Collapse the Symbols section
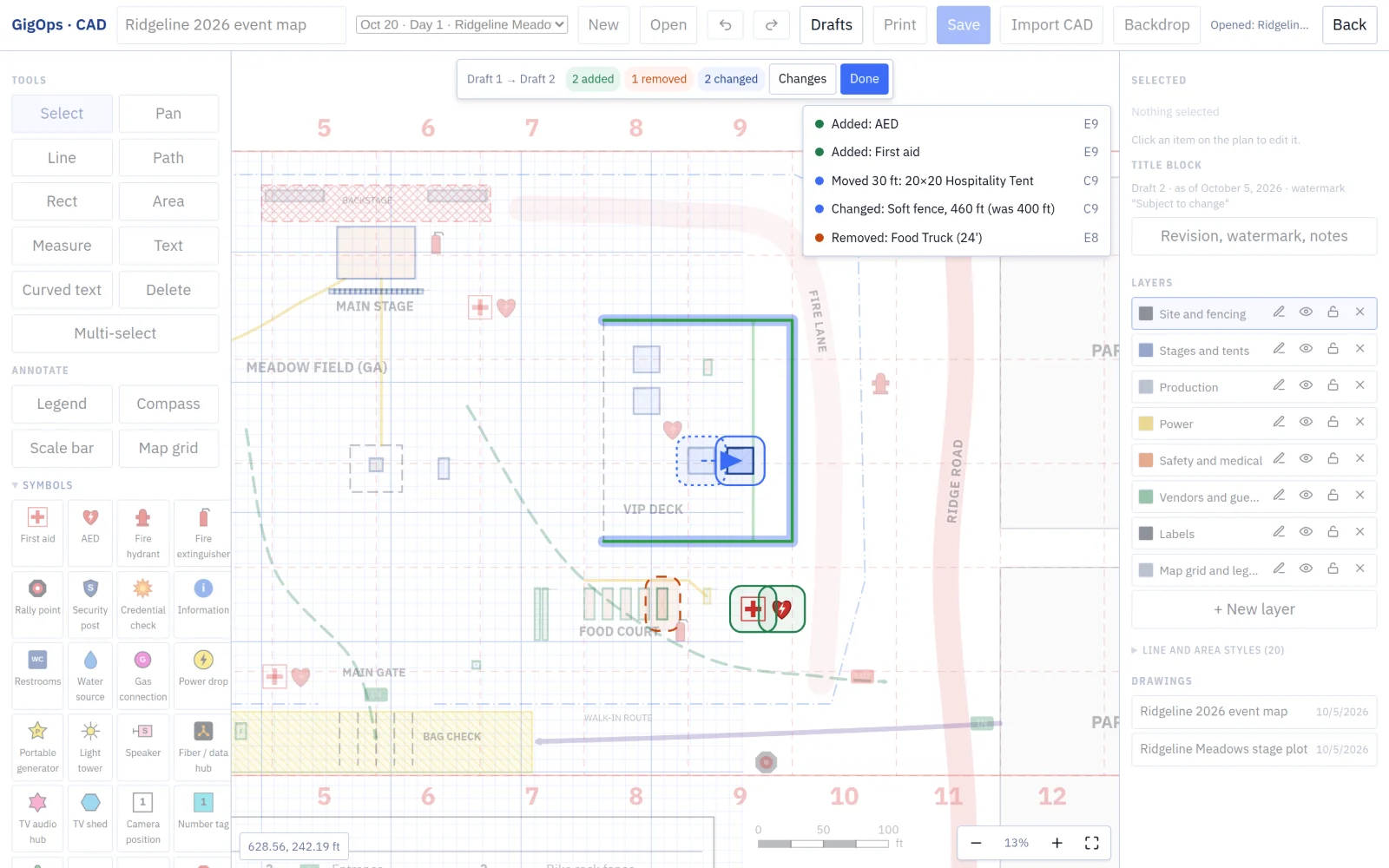The image size is (1389, 868). pyautogui.click(x=43, y=485)
